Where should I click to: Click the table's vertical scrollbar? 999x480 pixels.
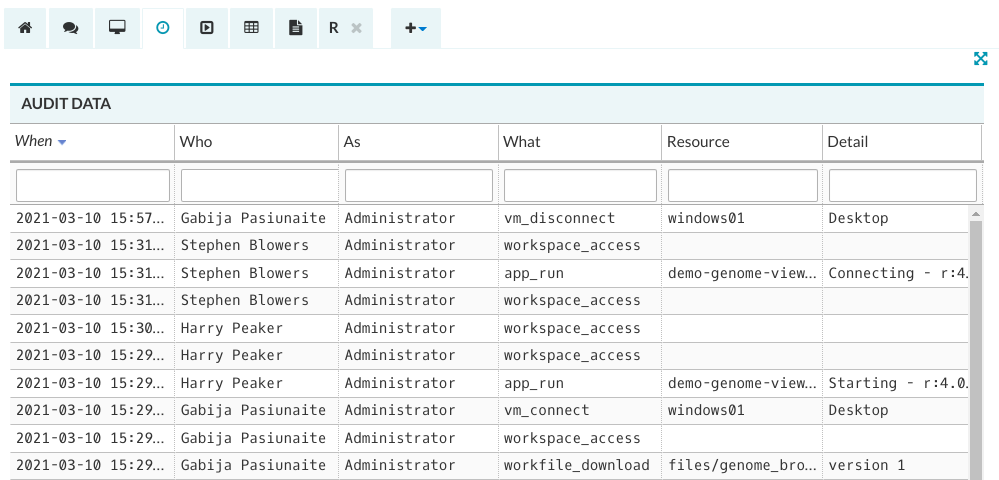[x=976, y=344]
